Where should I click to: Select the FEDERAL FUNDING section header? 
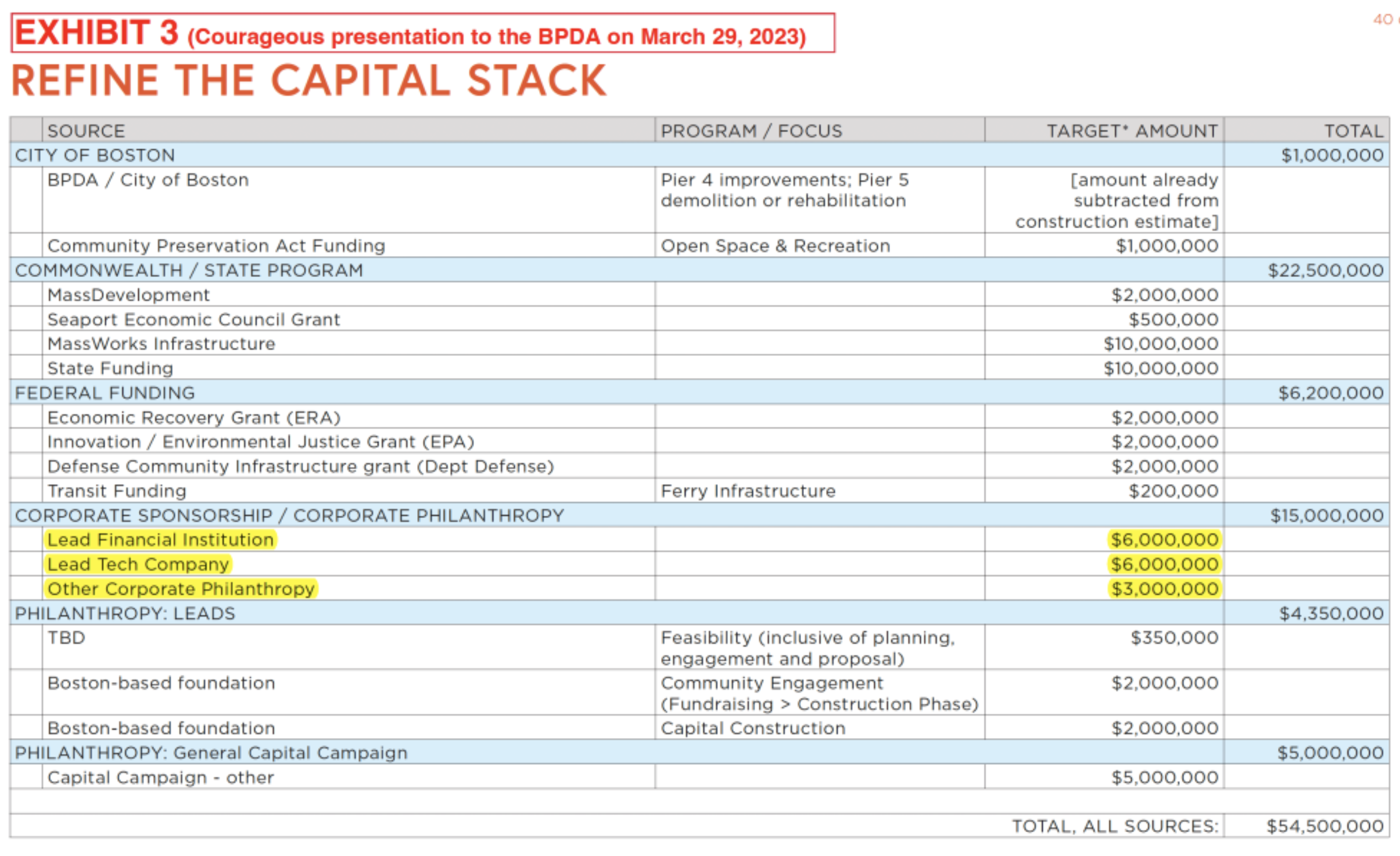[x=105, y=393]
